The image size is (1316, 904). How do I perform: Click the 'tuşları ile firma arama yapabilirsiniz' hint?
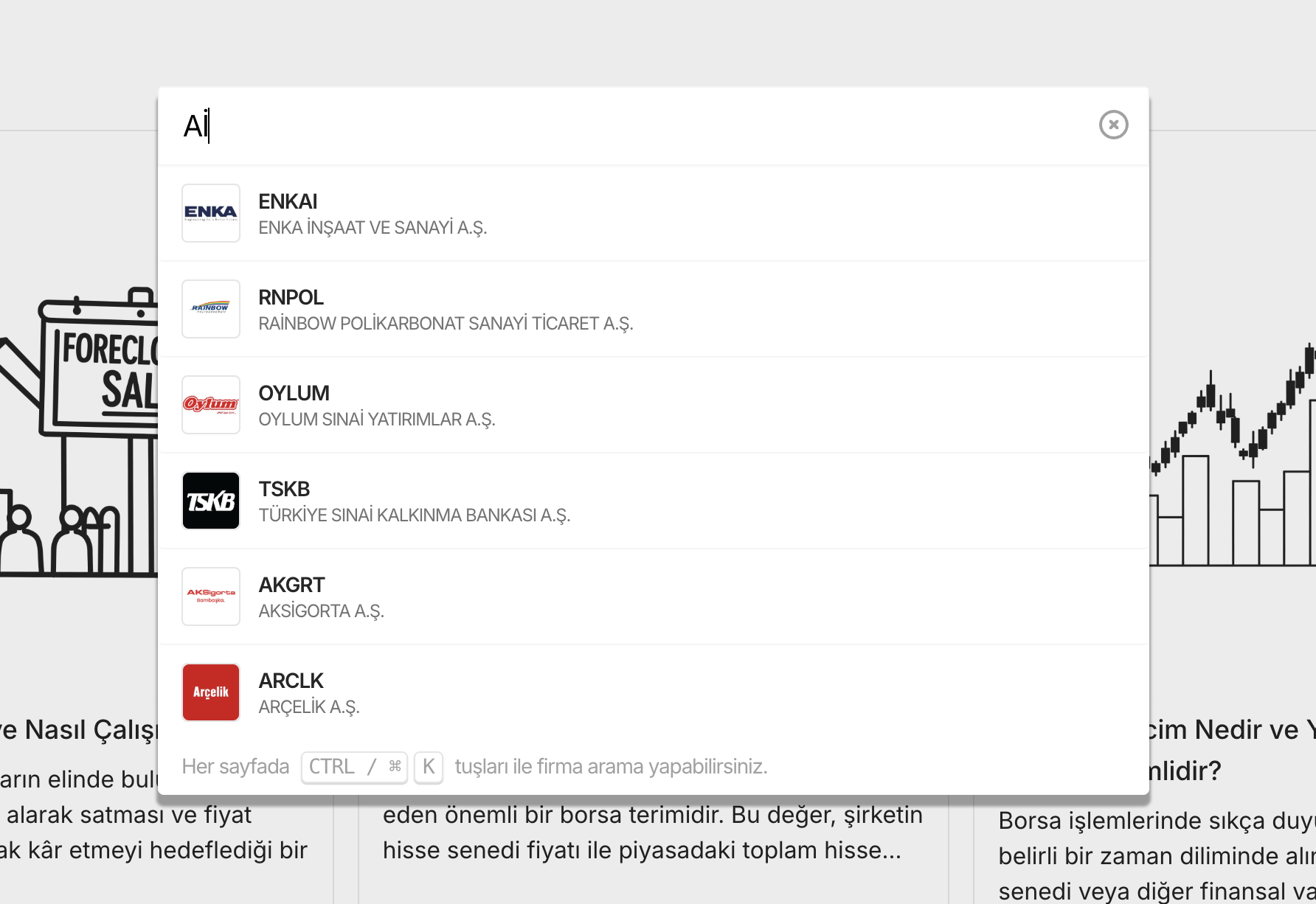tap(611, 767)
